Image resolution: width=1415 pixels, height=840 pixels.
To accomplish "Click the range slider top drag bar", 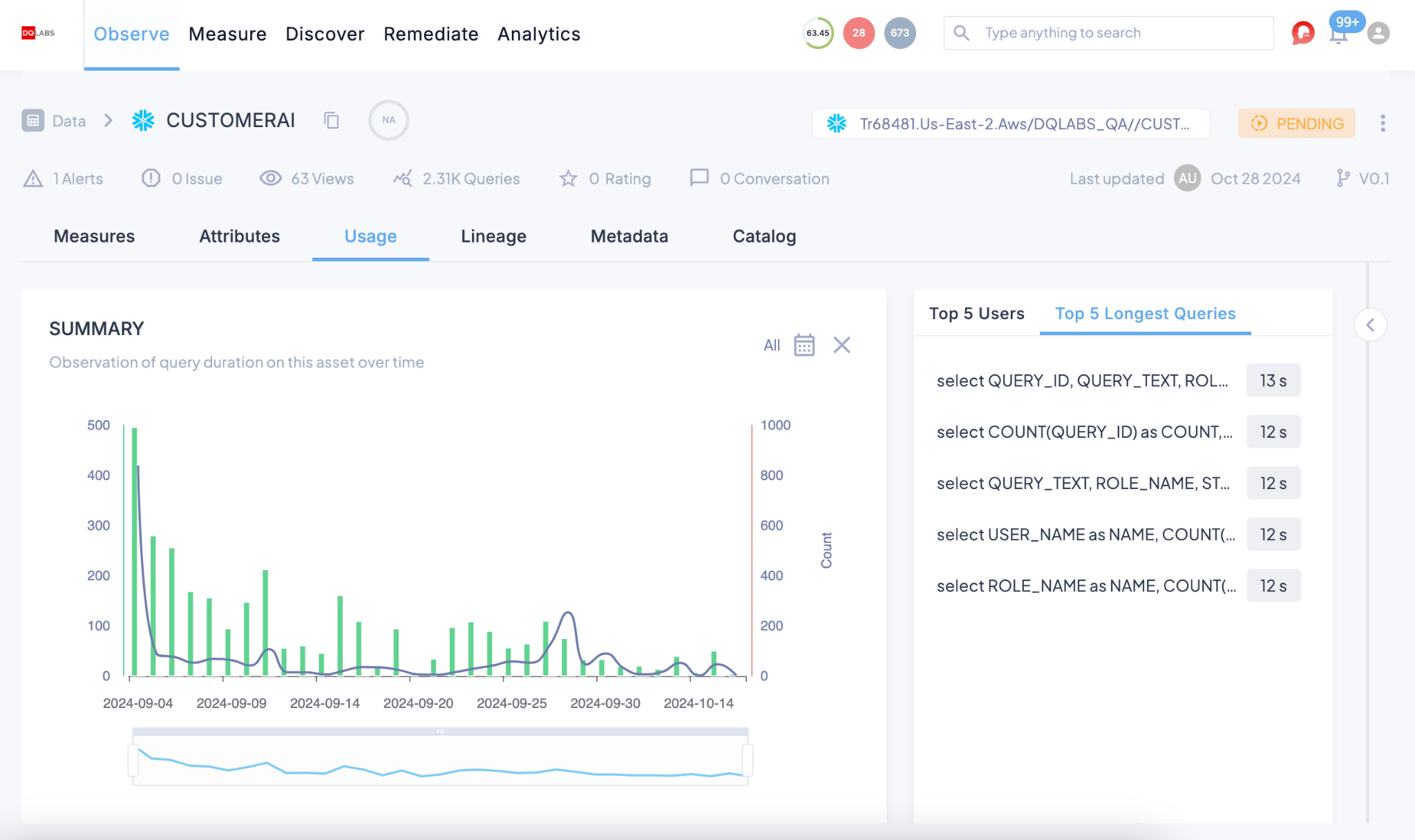I will [x=440, y=732].
